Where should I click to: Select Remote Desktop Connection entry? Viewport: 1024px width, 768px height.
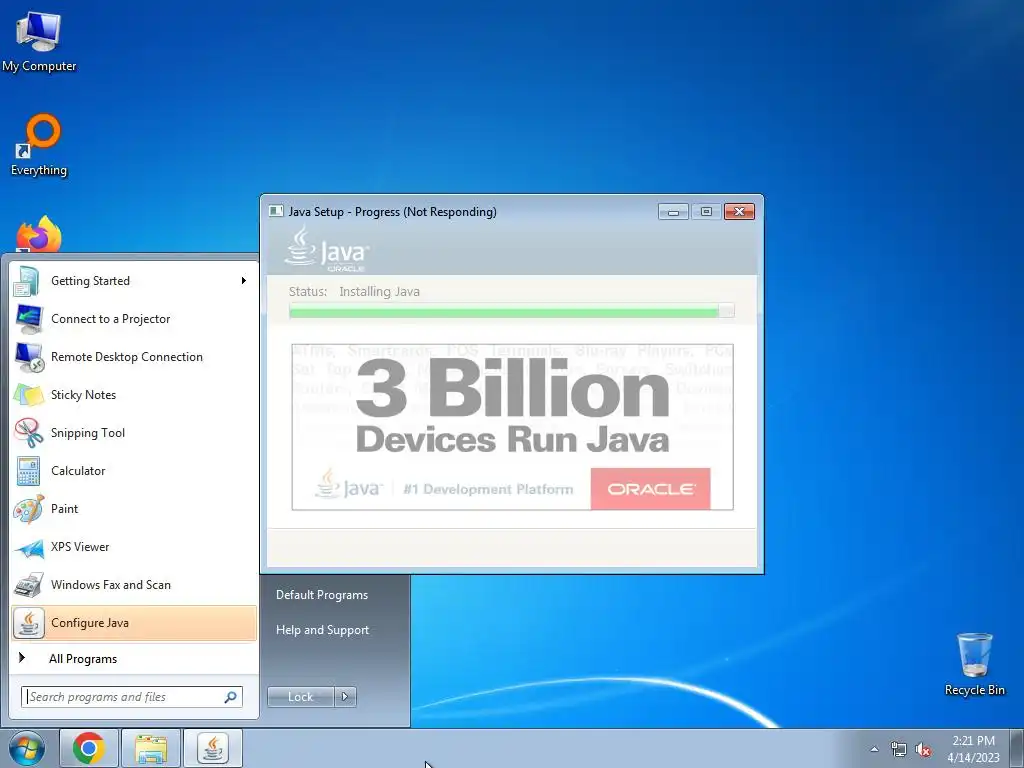[134, 357]
